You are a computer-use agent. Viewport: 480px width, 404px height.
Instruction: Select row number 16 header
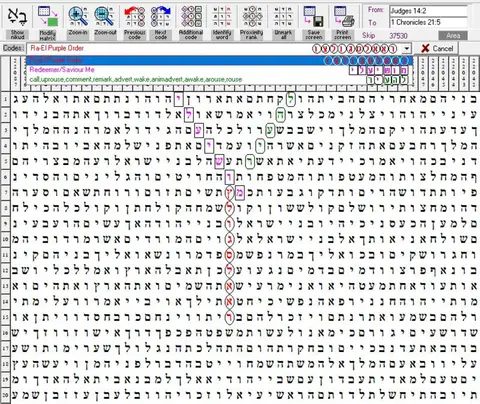(5, 333)
